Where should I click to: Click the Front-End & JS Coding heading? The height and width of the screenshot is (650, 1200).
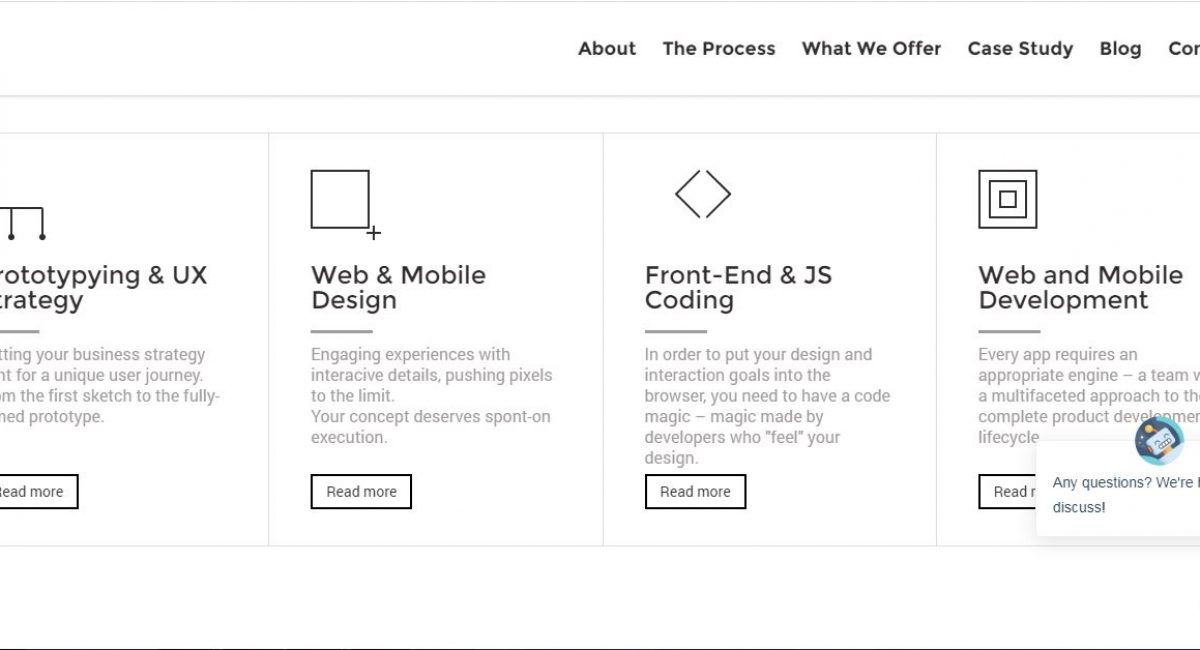[738, 288]
